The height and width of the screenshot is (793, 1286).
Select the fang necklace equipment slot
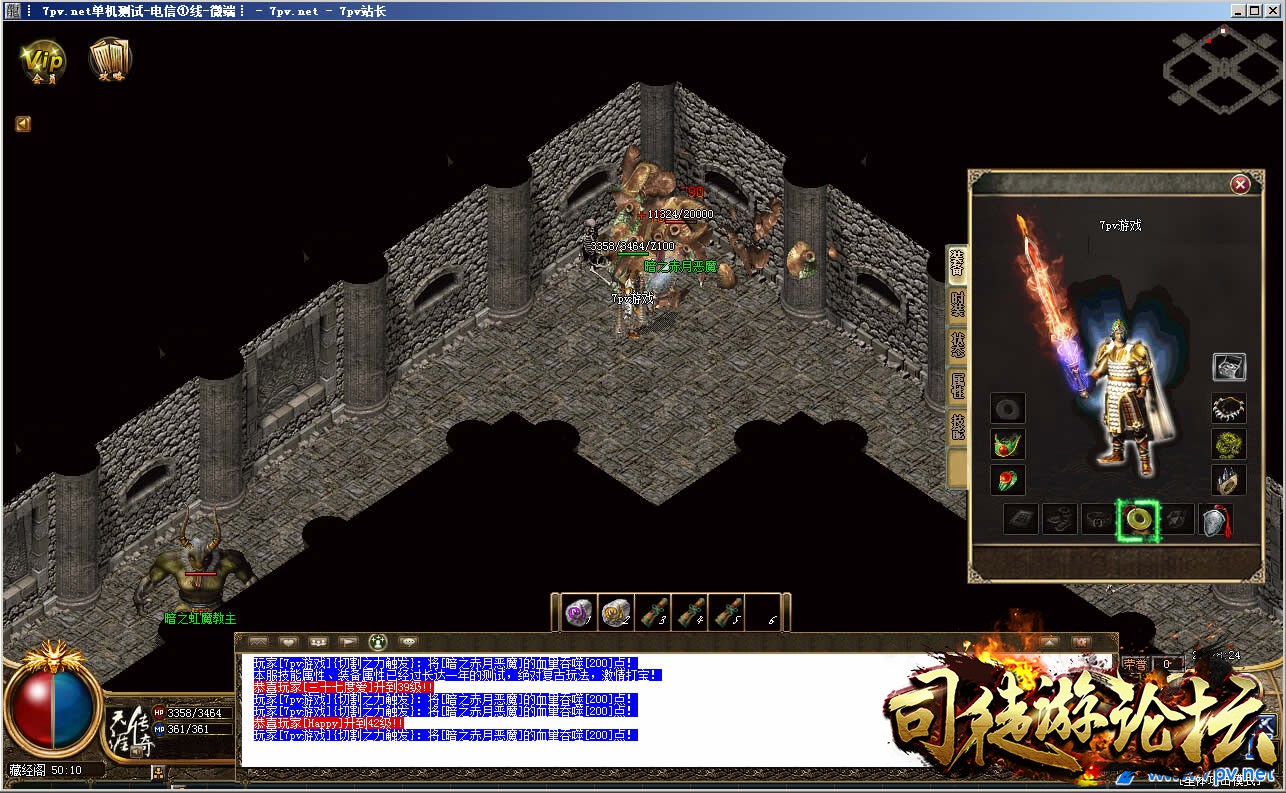click(1229, 409)
